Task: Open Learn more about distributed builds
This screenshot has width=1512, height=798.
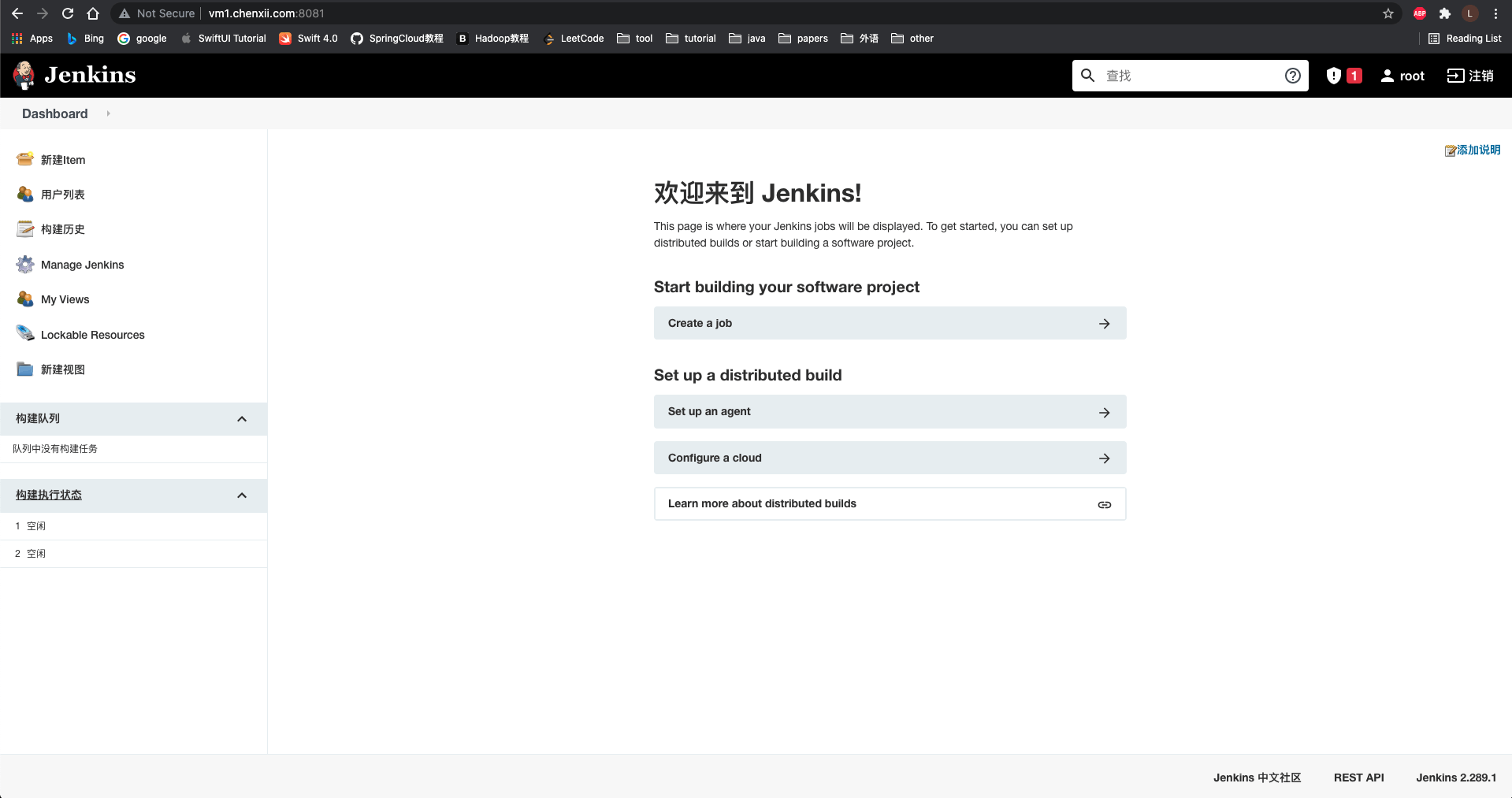Action: click(x=890, y=504)
